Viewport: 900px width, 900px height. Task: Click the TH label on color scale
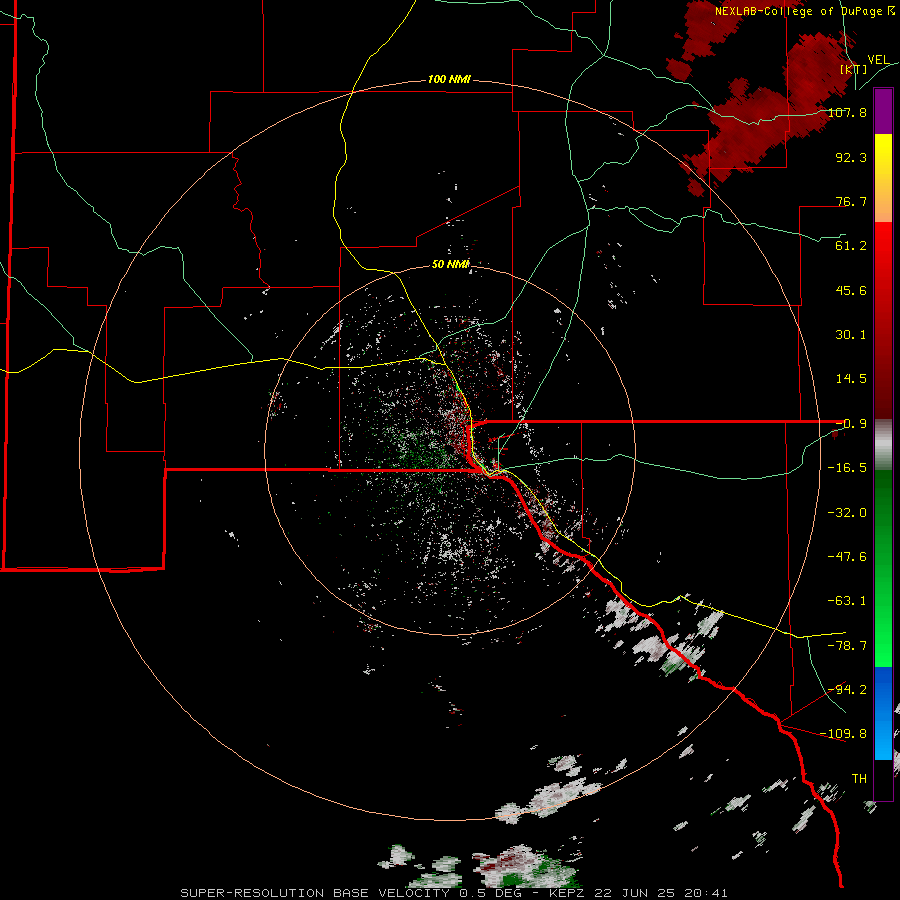pos(859,779)
